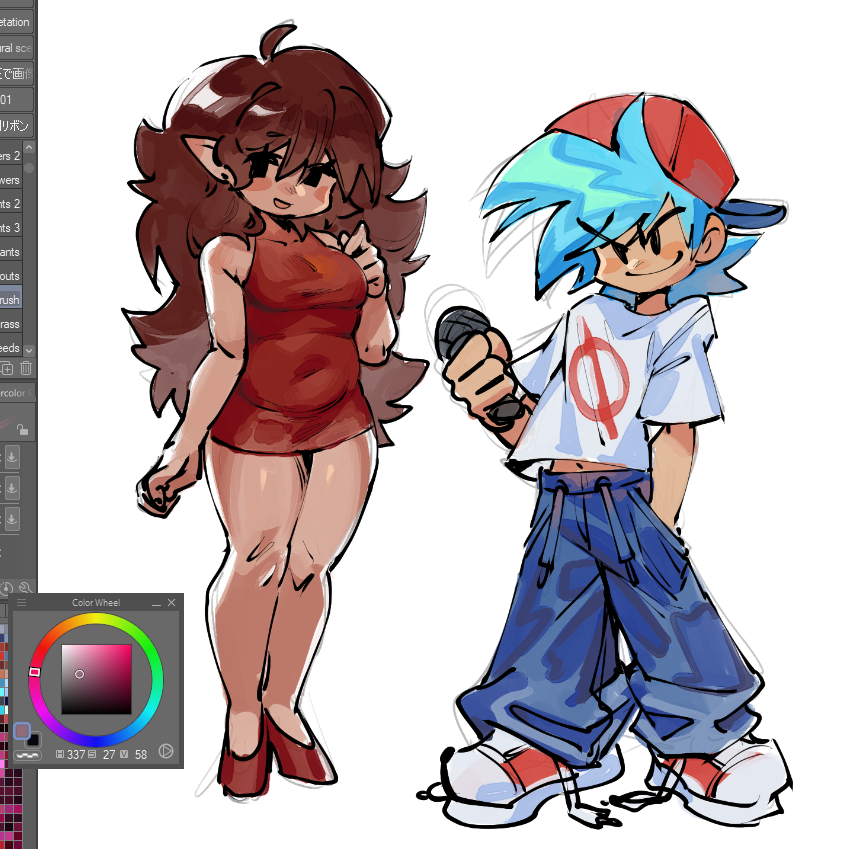Click the first pen pressure download-arrow icon
This screenshot has width=867, height=849.
pos(12,457)
